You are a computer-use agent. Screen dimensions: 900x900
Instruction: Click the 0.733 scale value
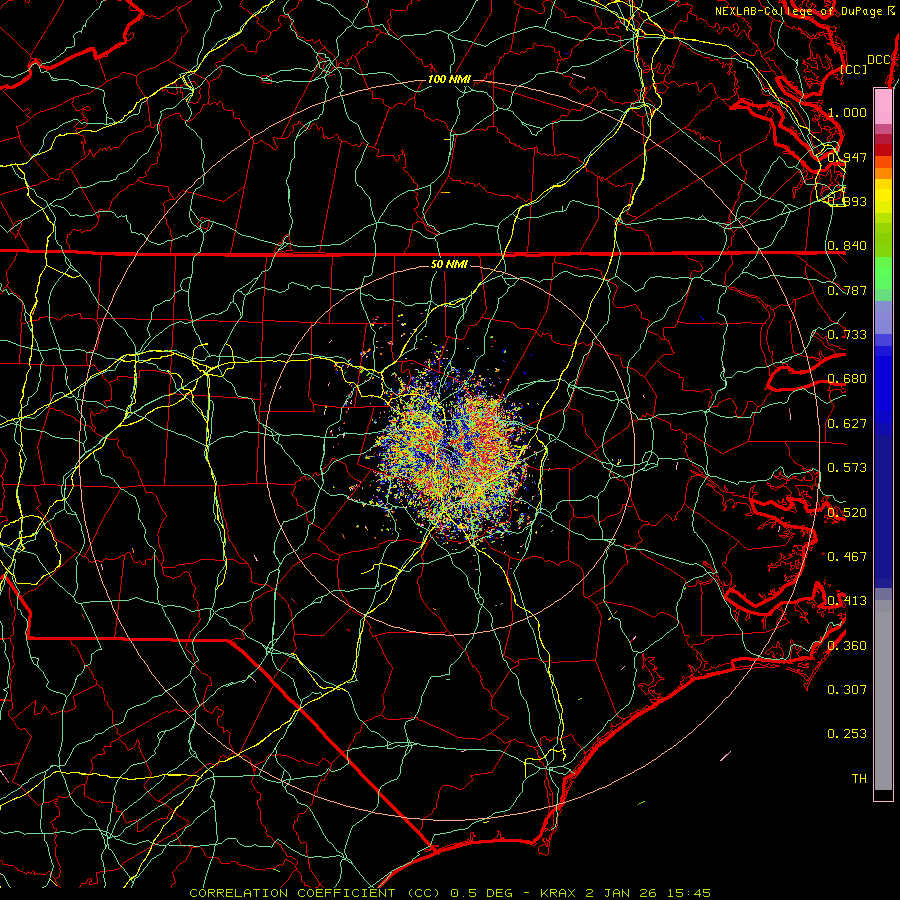pos(847,335)
